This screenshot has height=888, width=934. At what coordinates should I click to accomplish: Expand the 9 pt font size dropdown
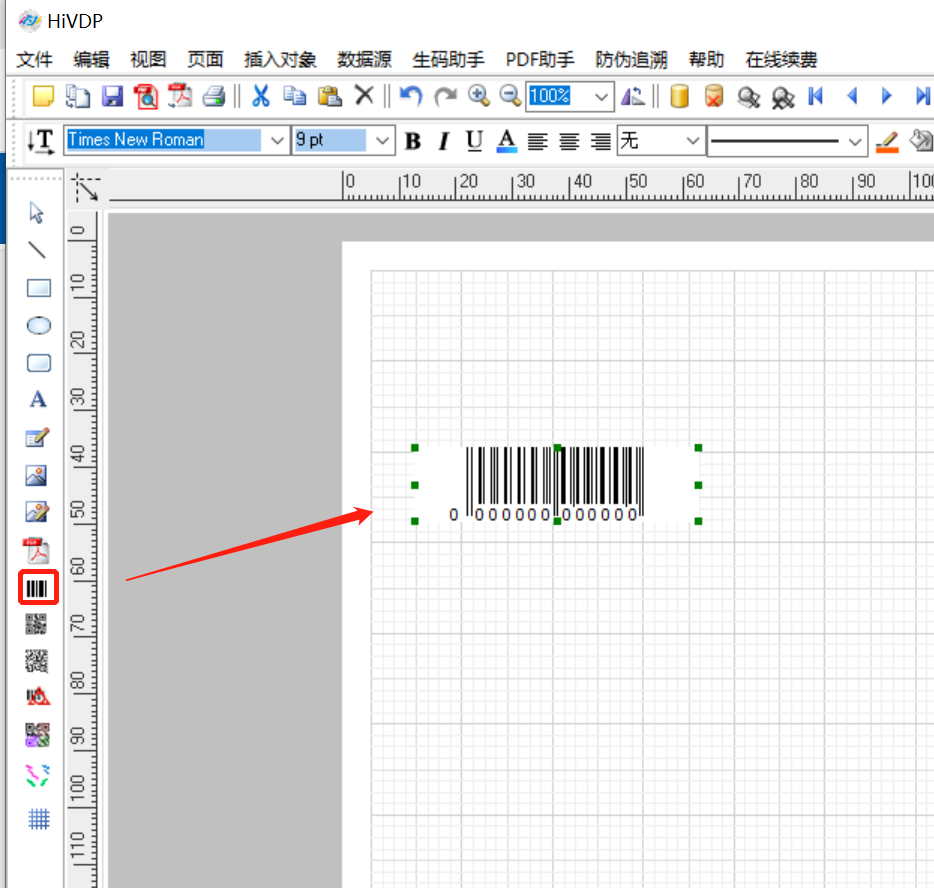tap(382, 141)
